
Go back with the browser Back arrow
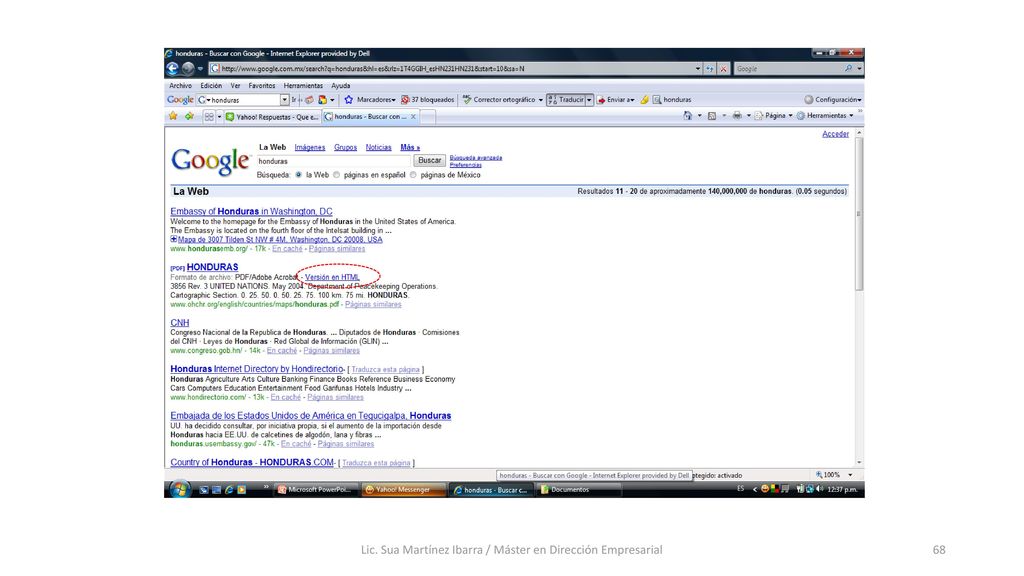tap(173, 69)
